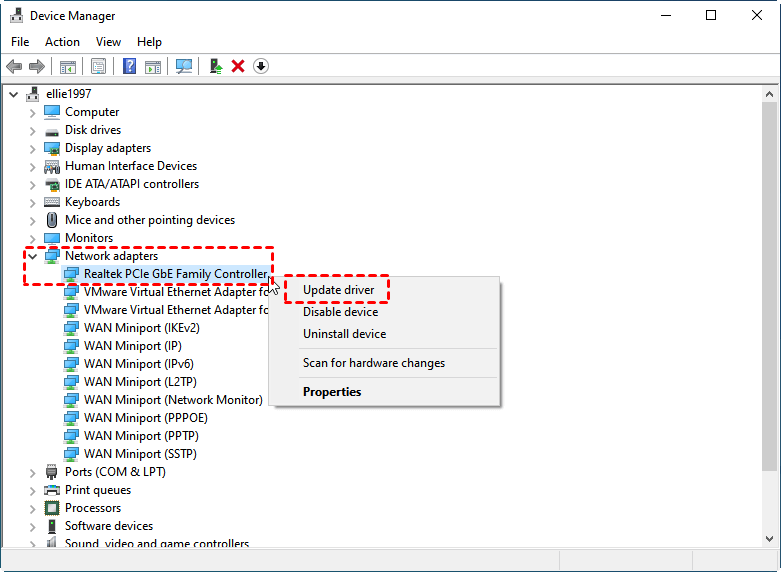Screen dimensions: 781x572
Task: Collapse the Network adapters category
Action: [x=33, y=256]
